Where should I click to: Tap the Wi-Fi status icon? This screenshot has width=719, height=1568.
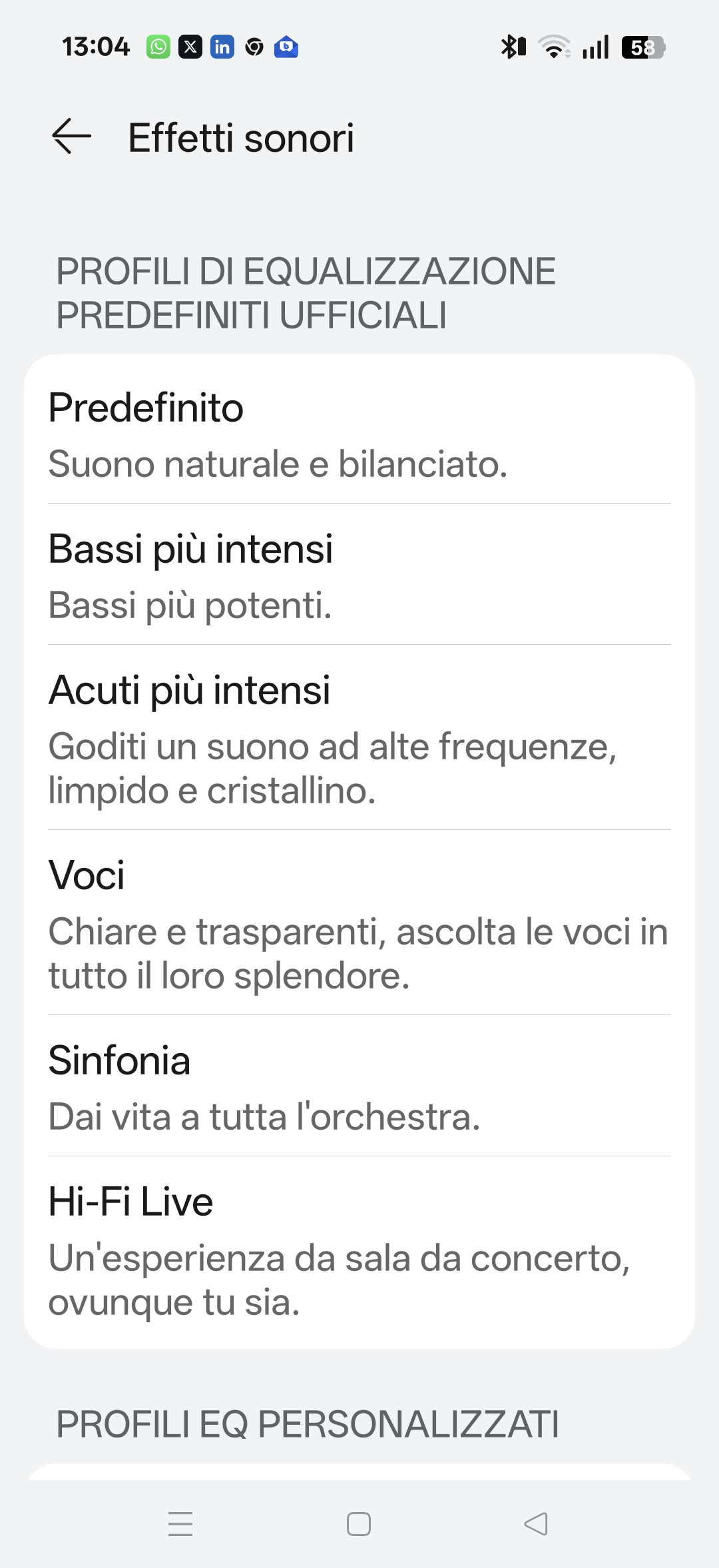coord(554,47)
